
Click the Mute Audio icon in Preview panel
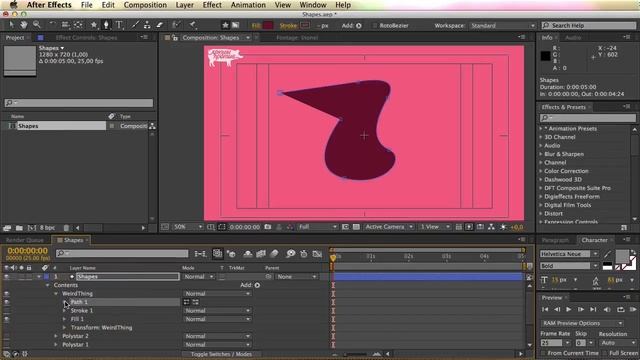(x=607, y=309)
